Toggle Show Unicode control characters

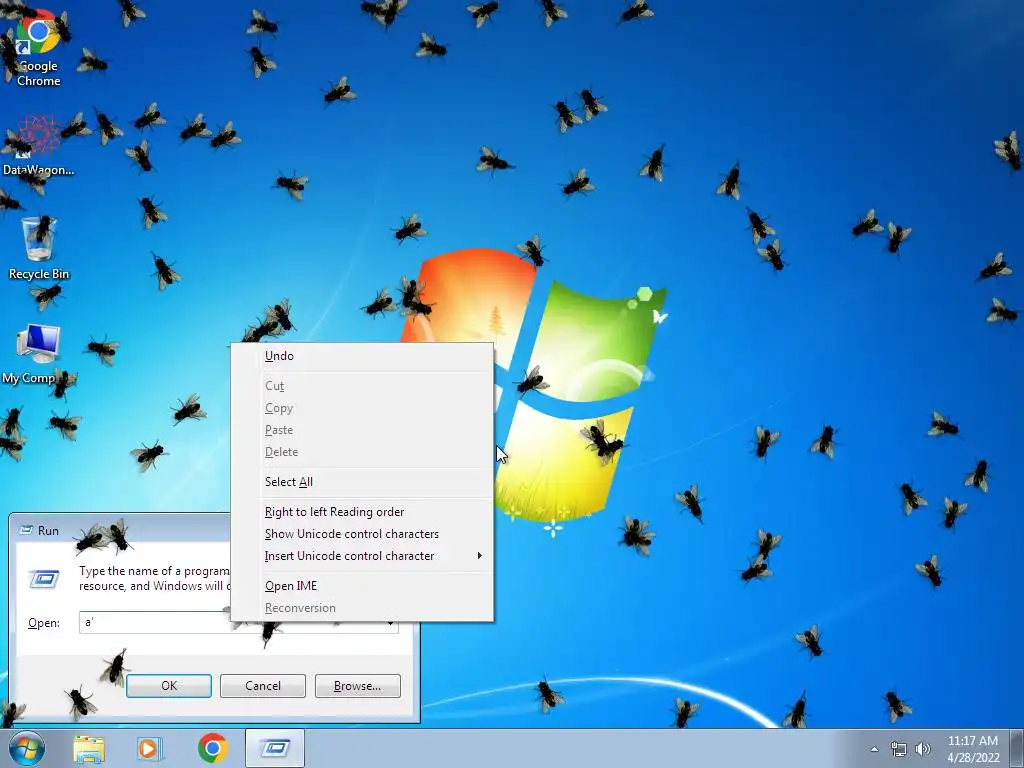(x=362, y=534)
